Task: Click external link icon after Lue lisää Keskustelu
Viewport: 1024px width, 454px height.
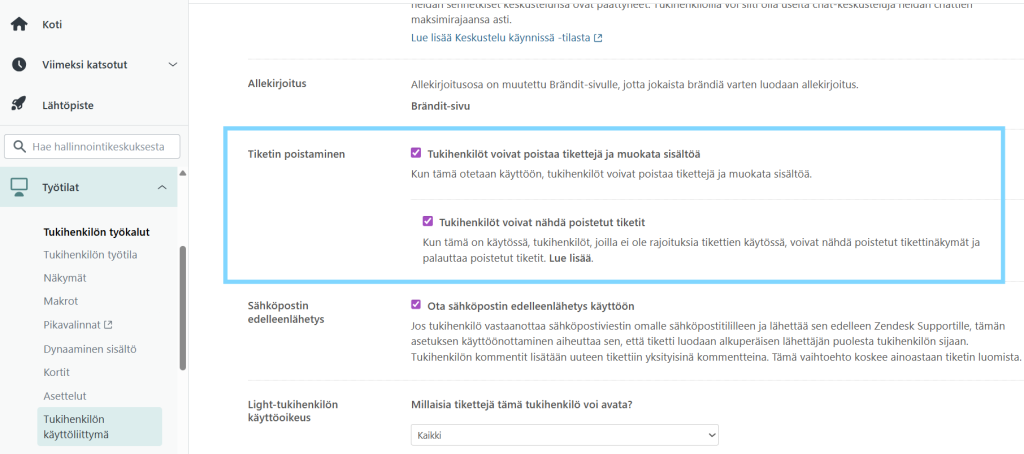Action: tap(598, 38)
